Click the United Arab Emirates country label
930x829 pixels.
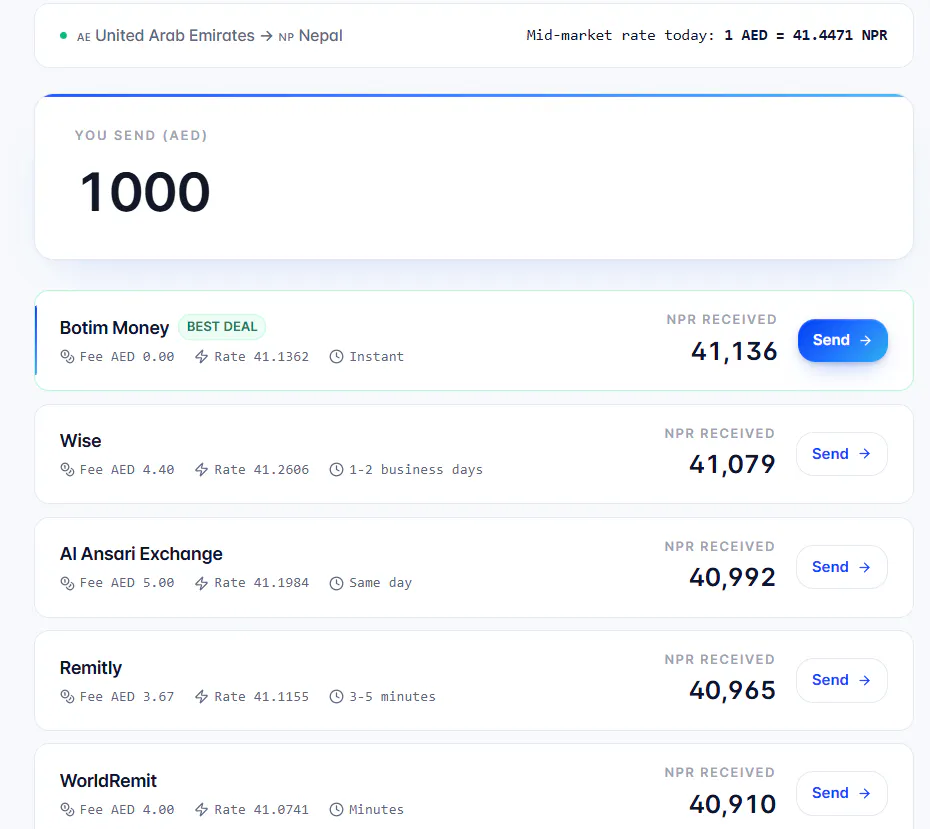tap(175, 36)
